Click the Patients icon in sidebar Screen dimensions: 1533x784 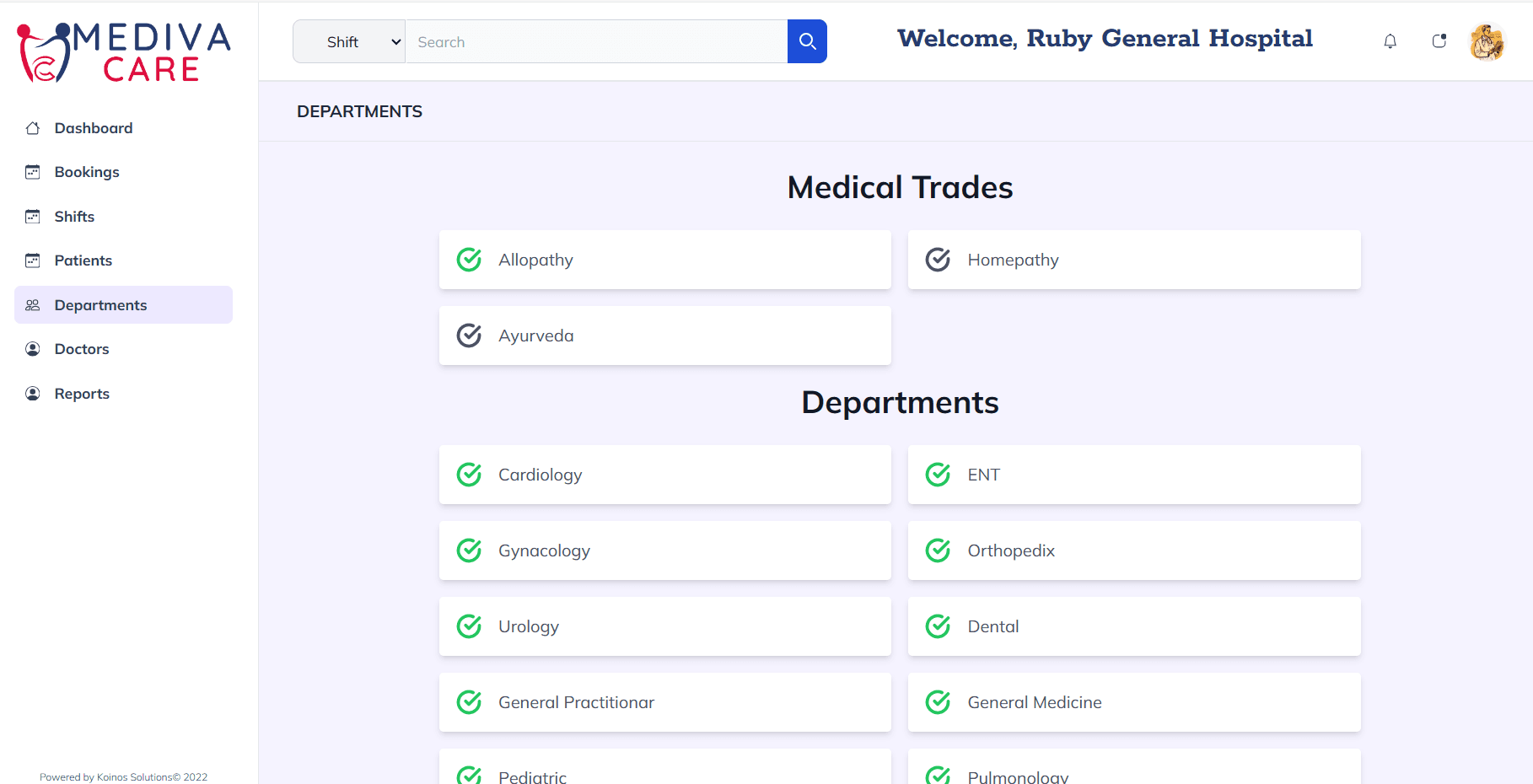pos(33,260)
